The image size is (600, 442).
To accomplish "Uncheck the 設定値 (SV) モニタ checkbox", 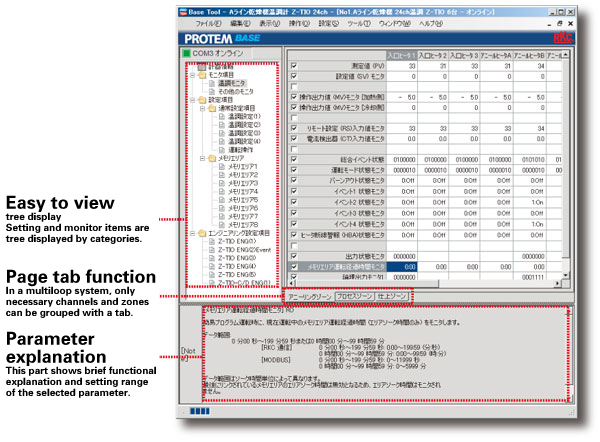I will (294, 76).
